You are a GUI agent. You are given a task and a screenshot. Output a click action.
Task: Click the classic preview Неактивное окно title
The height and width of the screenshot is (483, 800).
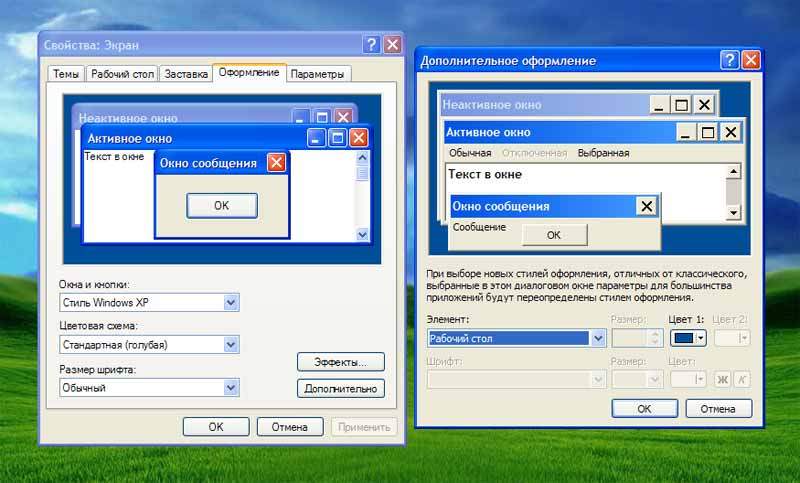[x=492, y=105]
